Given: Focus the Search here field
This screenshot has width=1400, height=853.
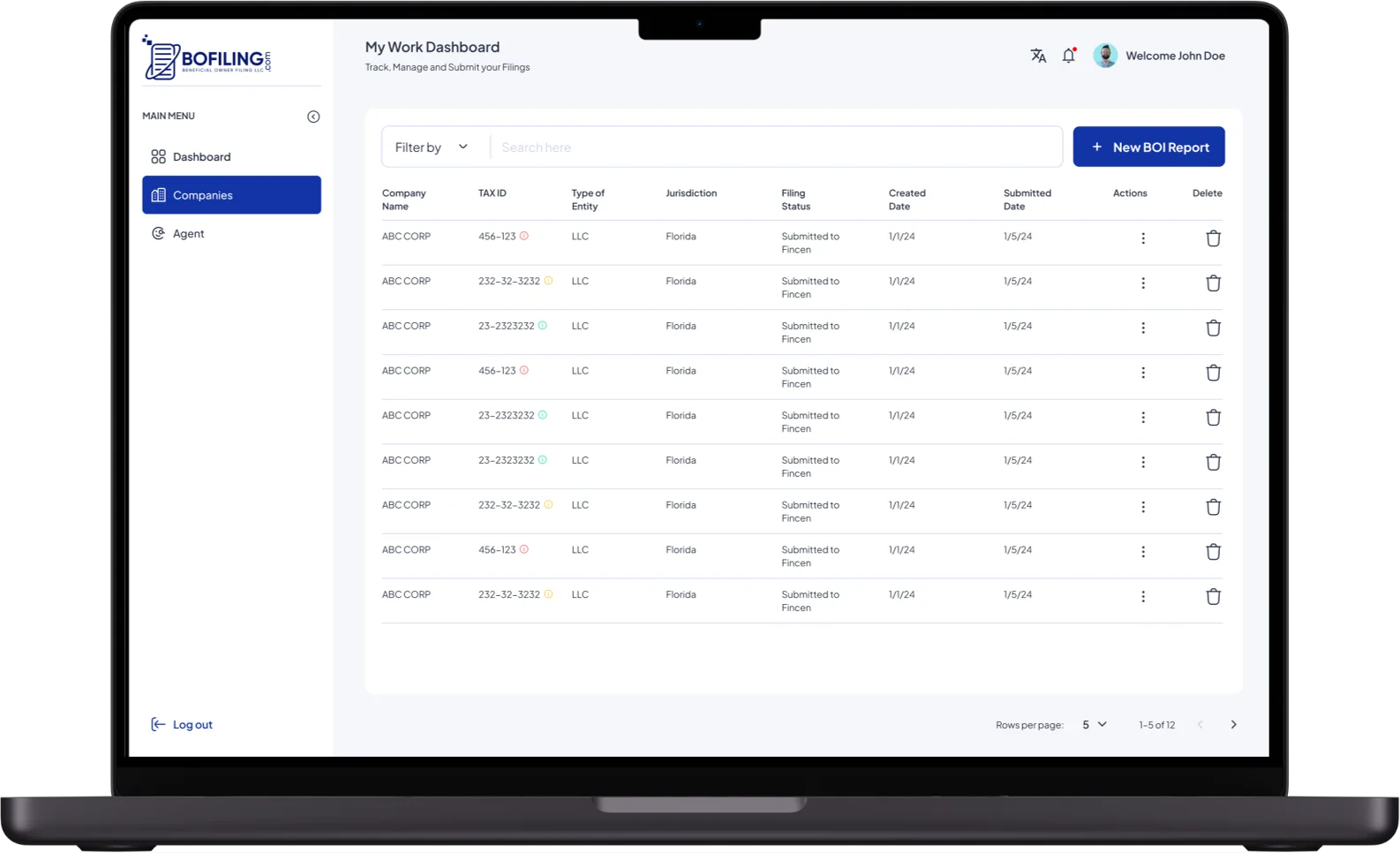Looking at the screenshot, I should click(x=777, y=147).
